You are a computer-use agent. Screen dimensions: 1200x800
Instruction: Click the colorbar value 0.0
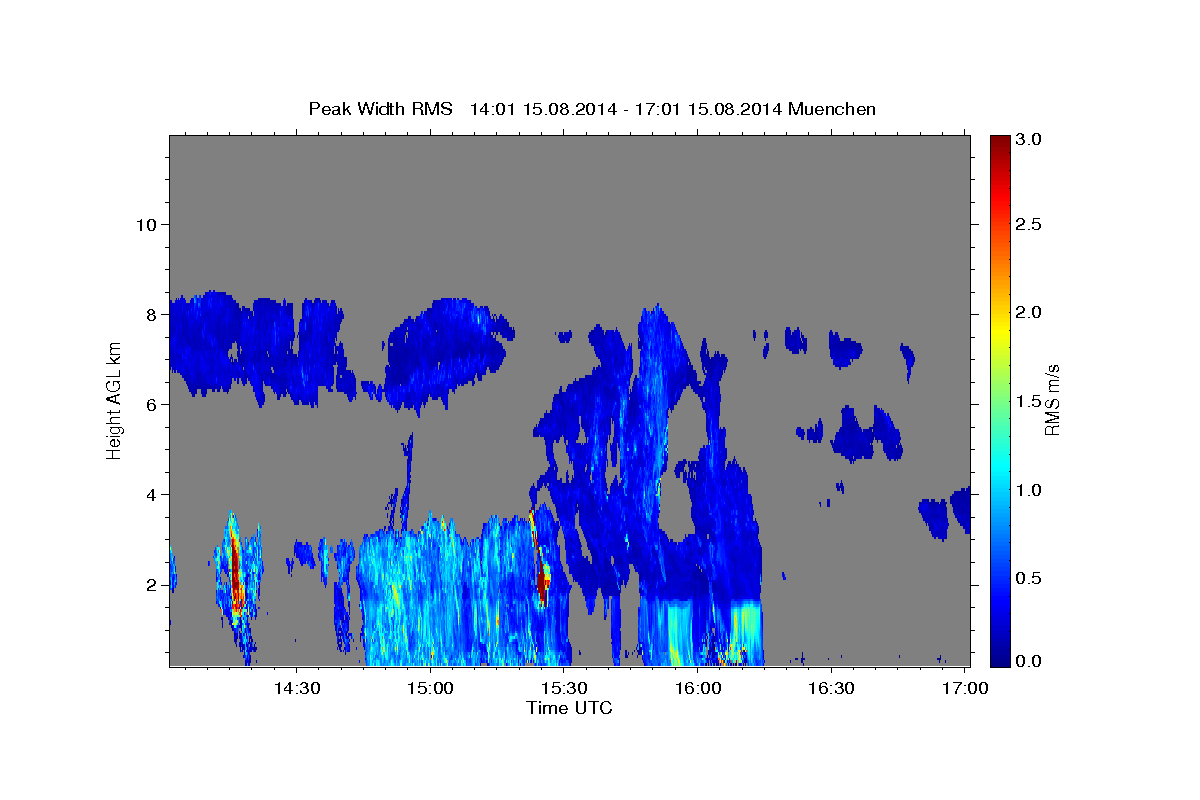pos(1028,660)
